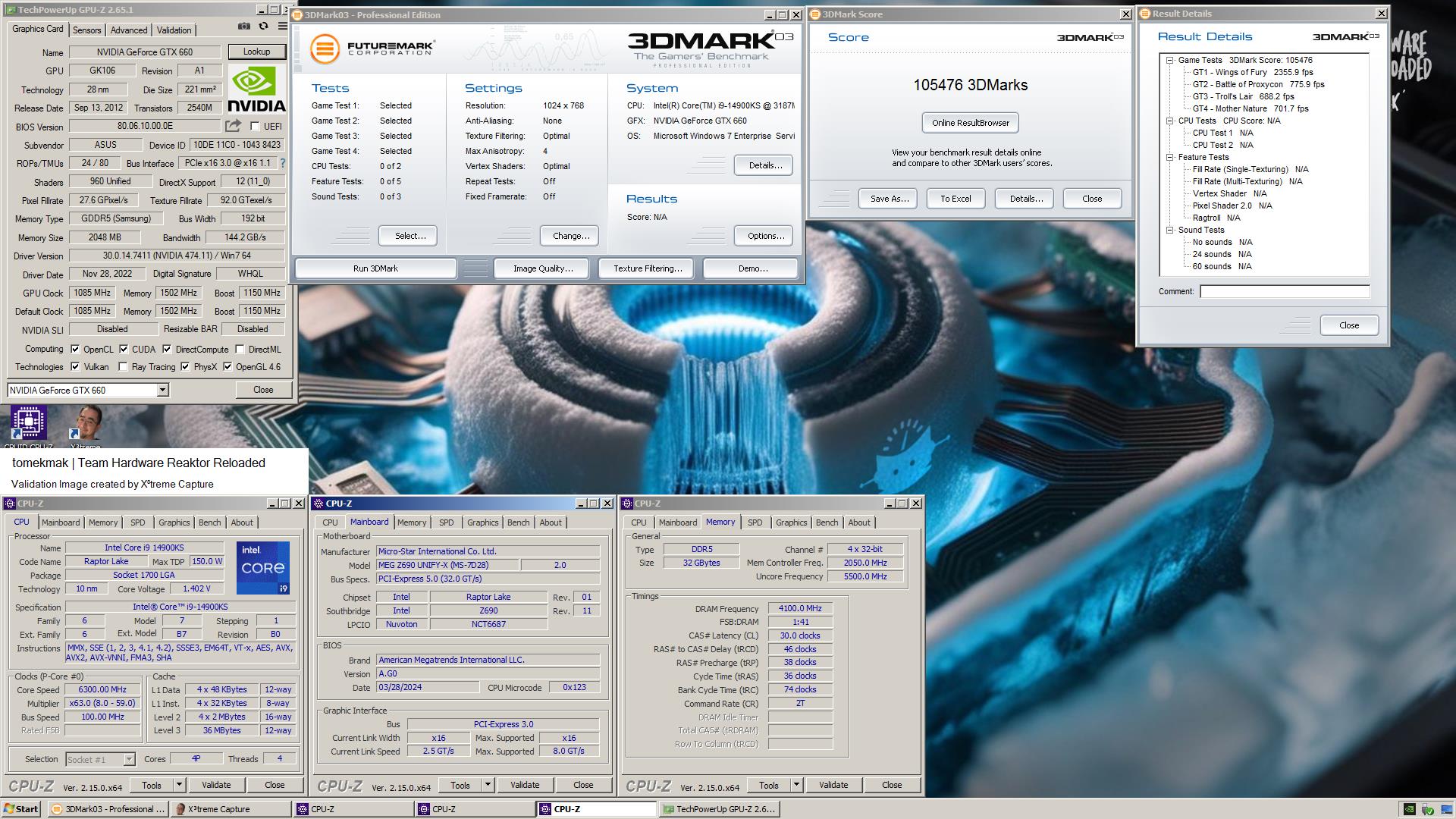Screen dimensions: 1456x819
Task: Open About tab in CPU-Z Memory window
Action: pyautogui.click(x=859, y=522)
